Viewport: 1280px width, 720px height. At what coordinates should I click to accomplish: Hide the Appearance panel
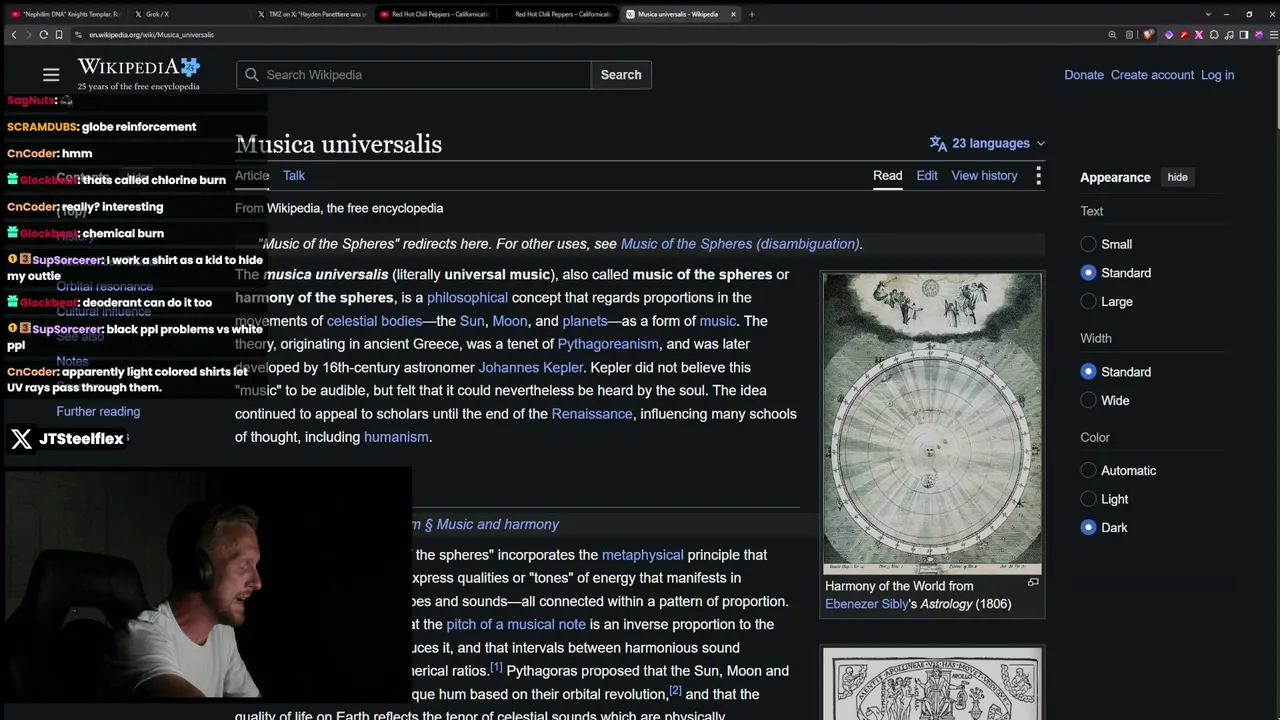point(1177,177)
